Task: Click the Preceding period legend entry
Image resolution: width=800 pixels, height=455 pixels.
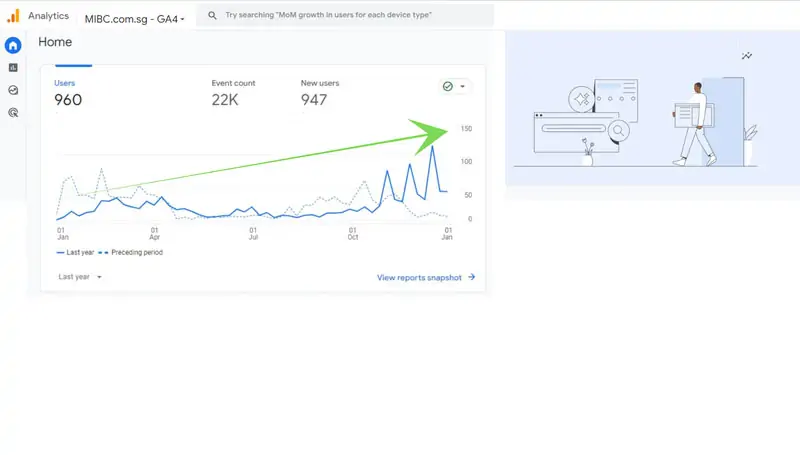Action: tap(135, 252)
